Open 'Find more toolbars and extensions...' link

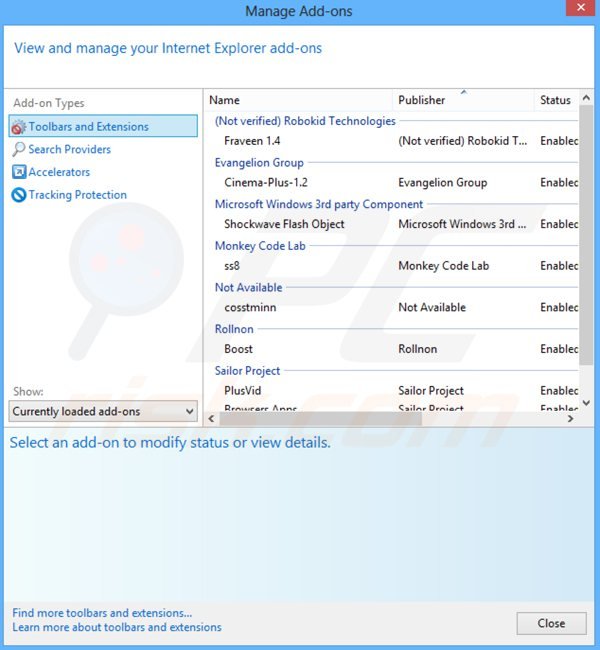pyautogui.click(x=102, y=613)
